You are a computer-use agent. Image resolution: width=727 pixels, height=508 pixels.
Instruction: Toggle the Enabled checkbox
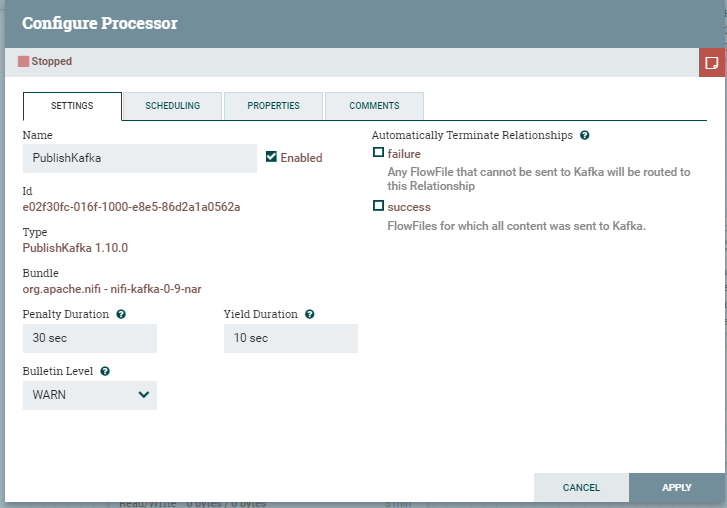click(271, 157)
